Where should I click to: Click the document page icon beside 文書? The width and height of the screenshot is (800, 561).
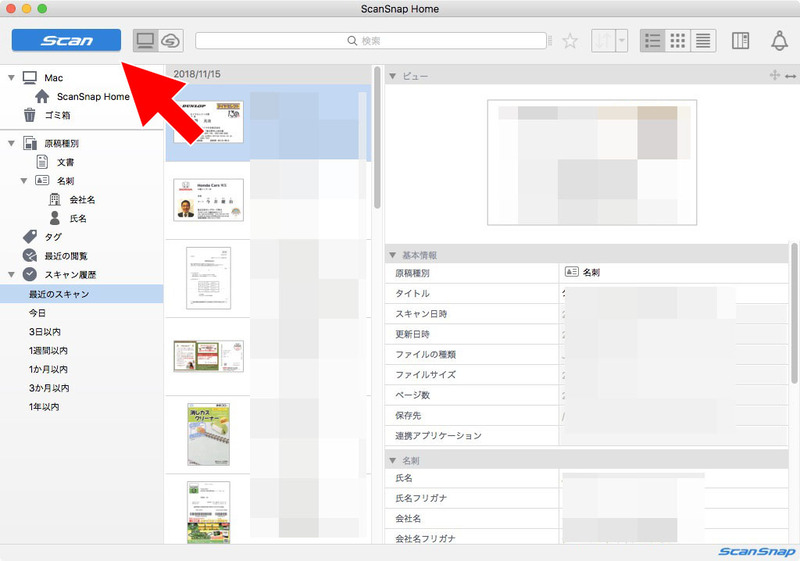(42, 162)
